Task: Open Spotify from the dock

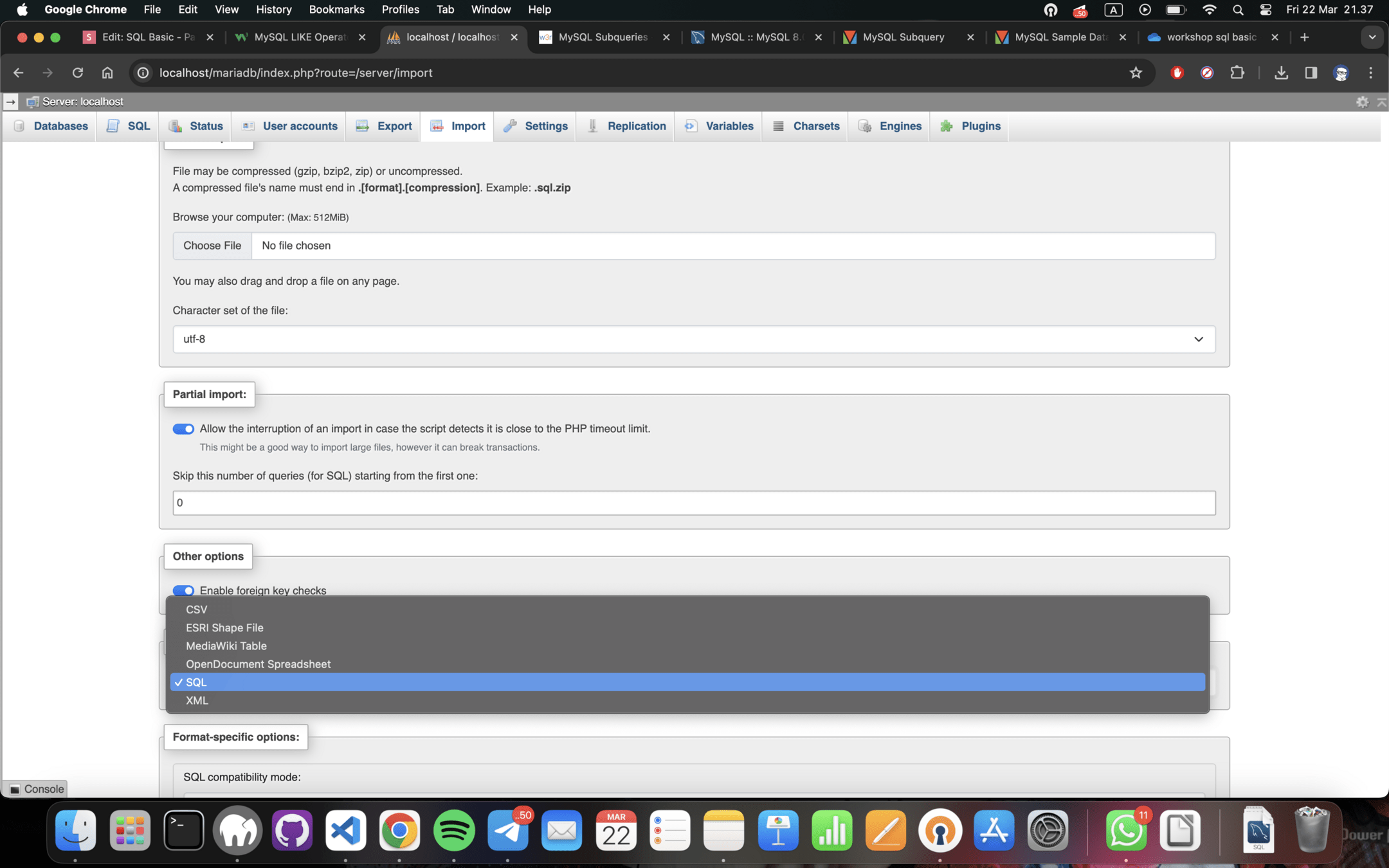Action: (x=453, y=830)
